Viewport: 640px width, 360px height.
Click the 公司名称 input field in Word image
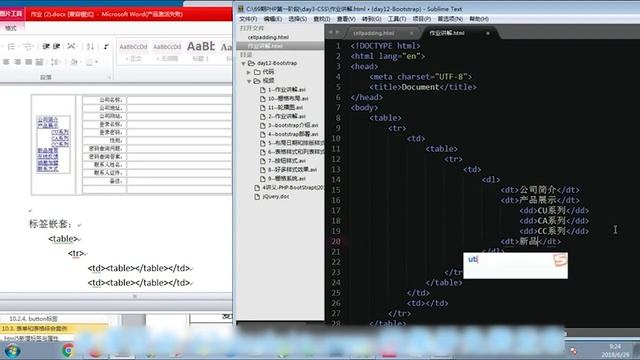[179, 100]
